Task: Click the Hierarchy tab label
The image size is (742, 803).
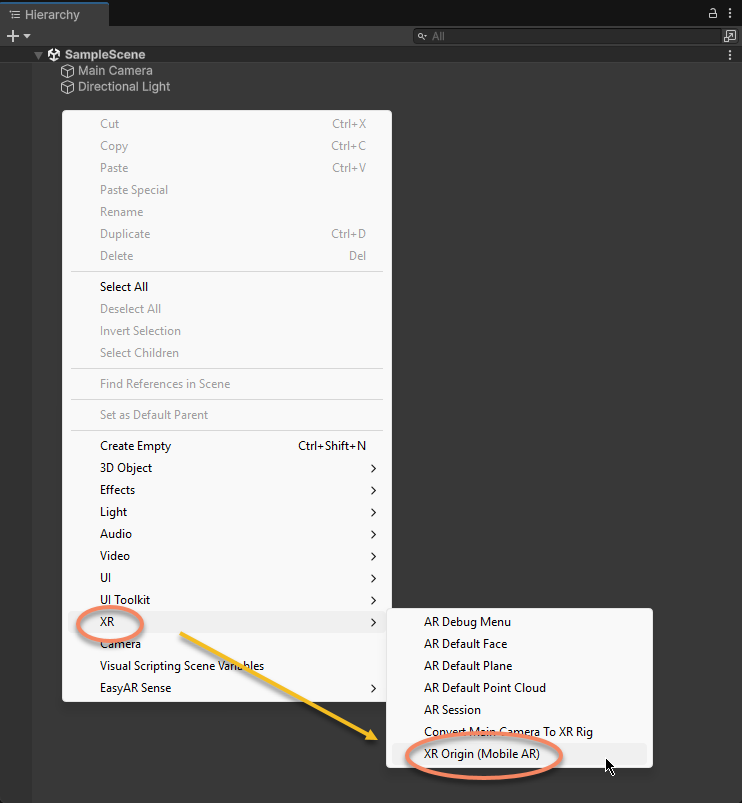Action: click(53, 14)
